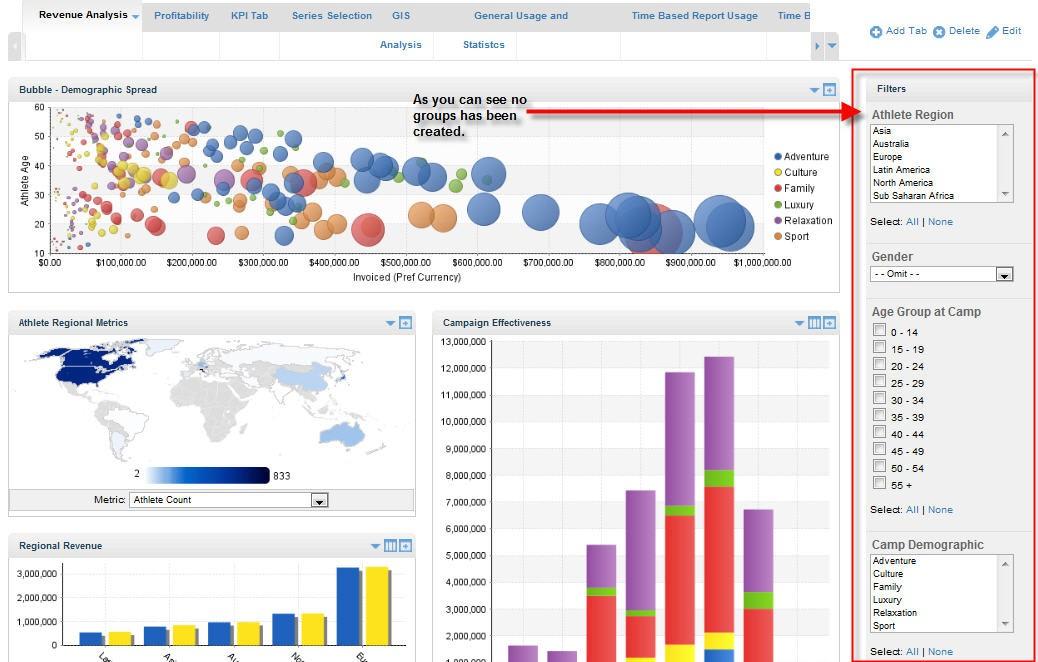Open the GIS tab

pyautogui.click(x=400, y=15)
